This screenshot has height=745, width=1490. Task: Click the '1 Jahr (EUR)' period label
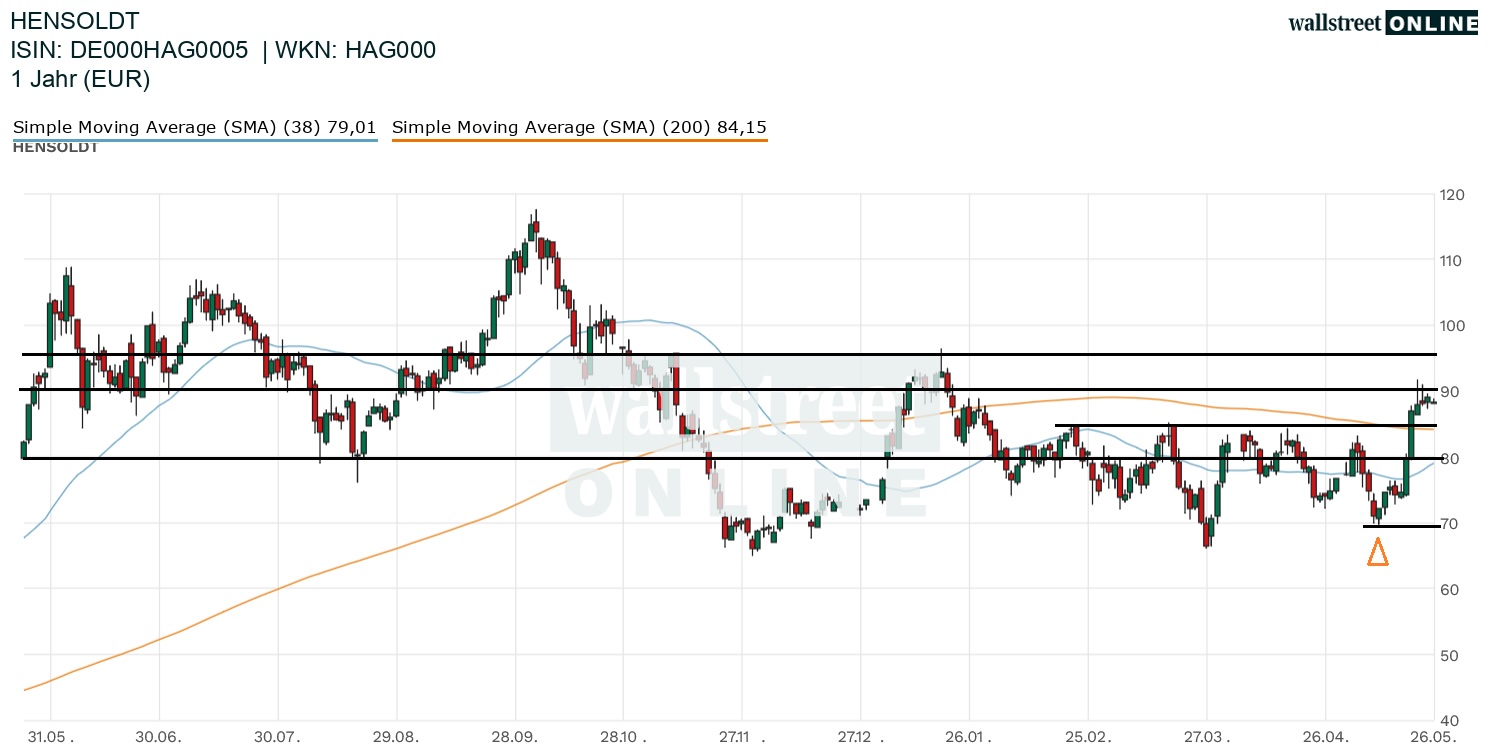[x=80, y=80]
